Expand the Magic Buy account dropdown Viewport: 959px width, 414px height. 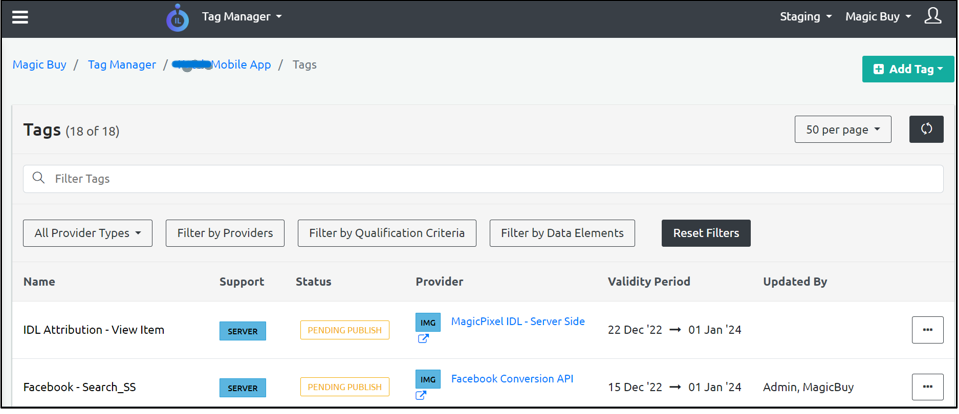[878, 17]
